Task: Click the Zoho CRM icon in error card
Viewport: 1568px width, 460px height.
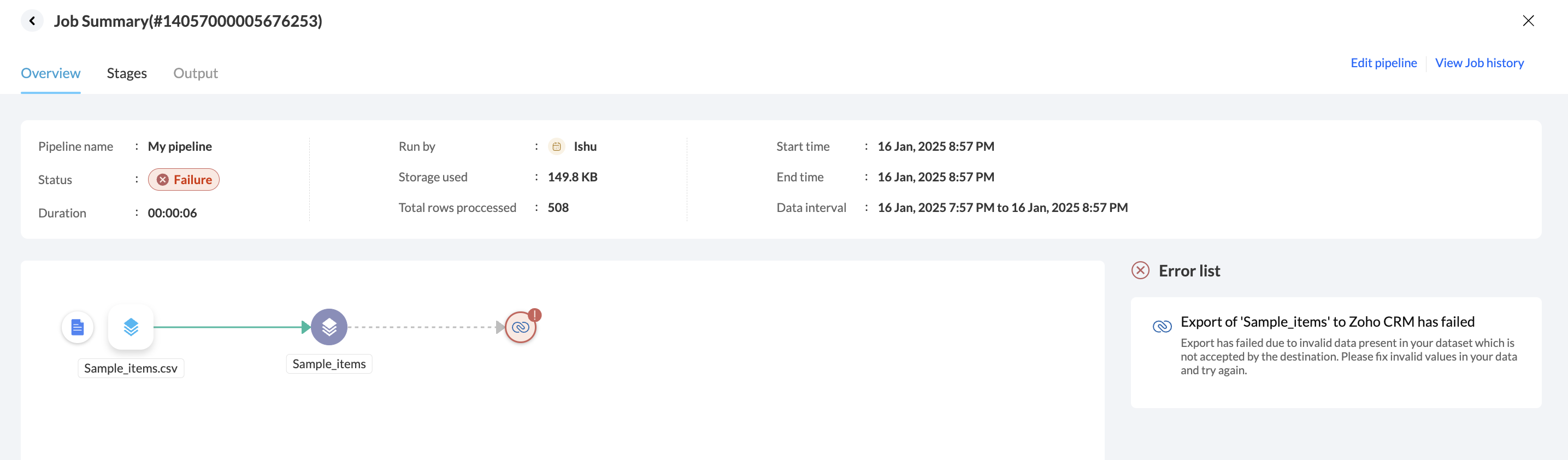Action: point(1162,327)
